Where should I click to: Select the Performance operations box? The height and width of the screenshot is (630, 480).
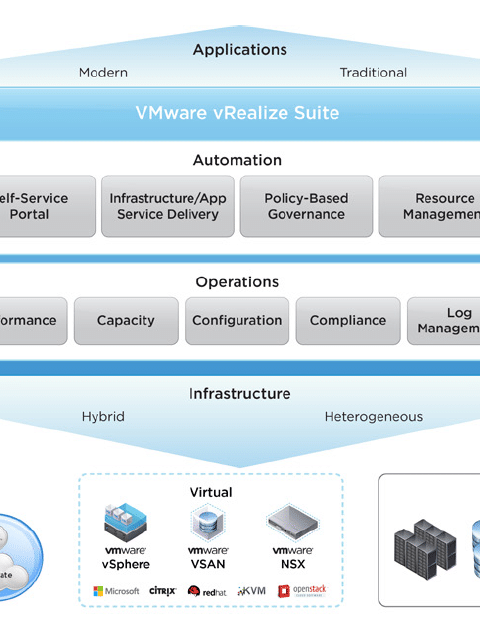point(33,321)
